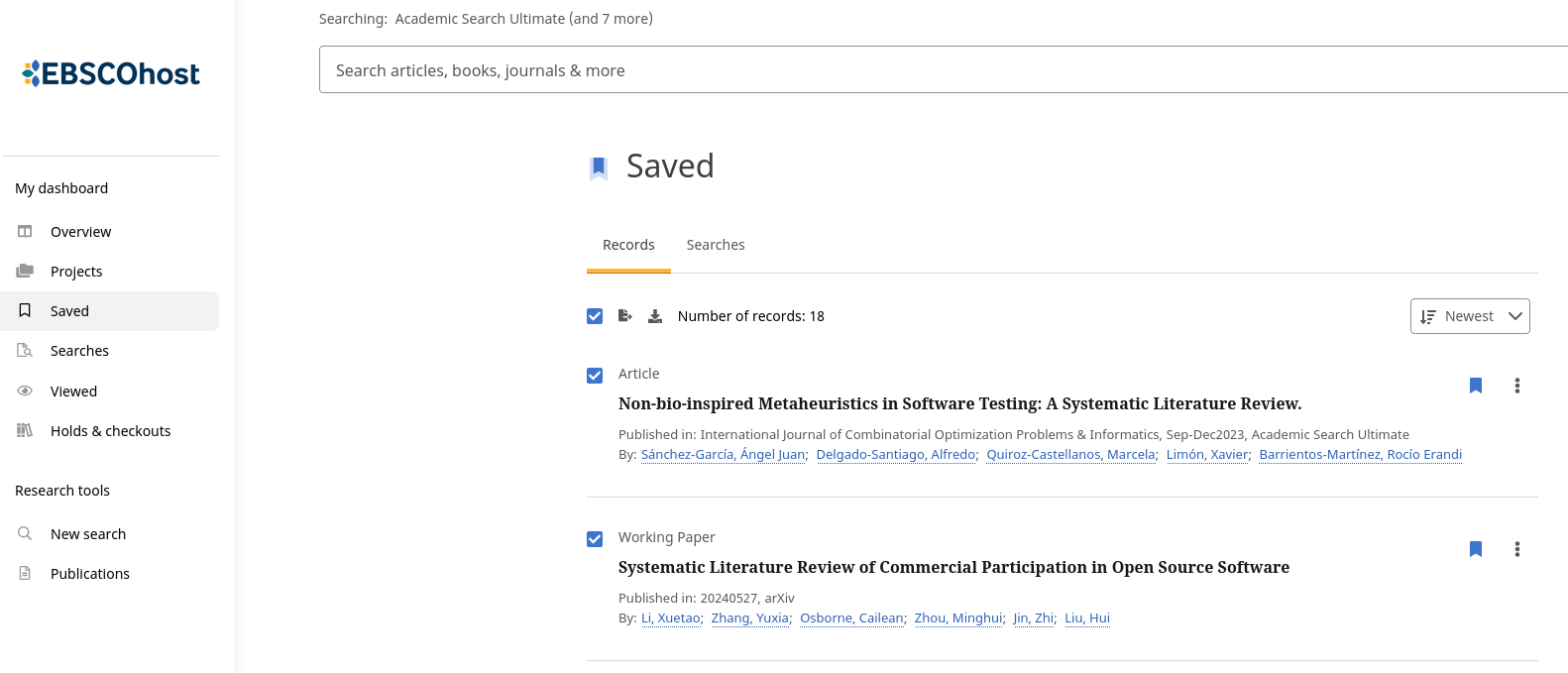Uncheck the Non-bio-inspired Metaheuristics article checkbox
The width and height of the screenshot is (1568, 673).
(595, 376)
